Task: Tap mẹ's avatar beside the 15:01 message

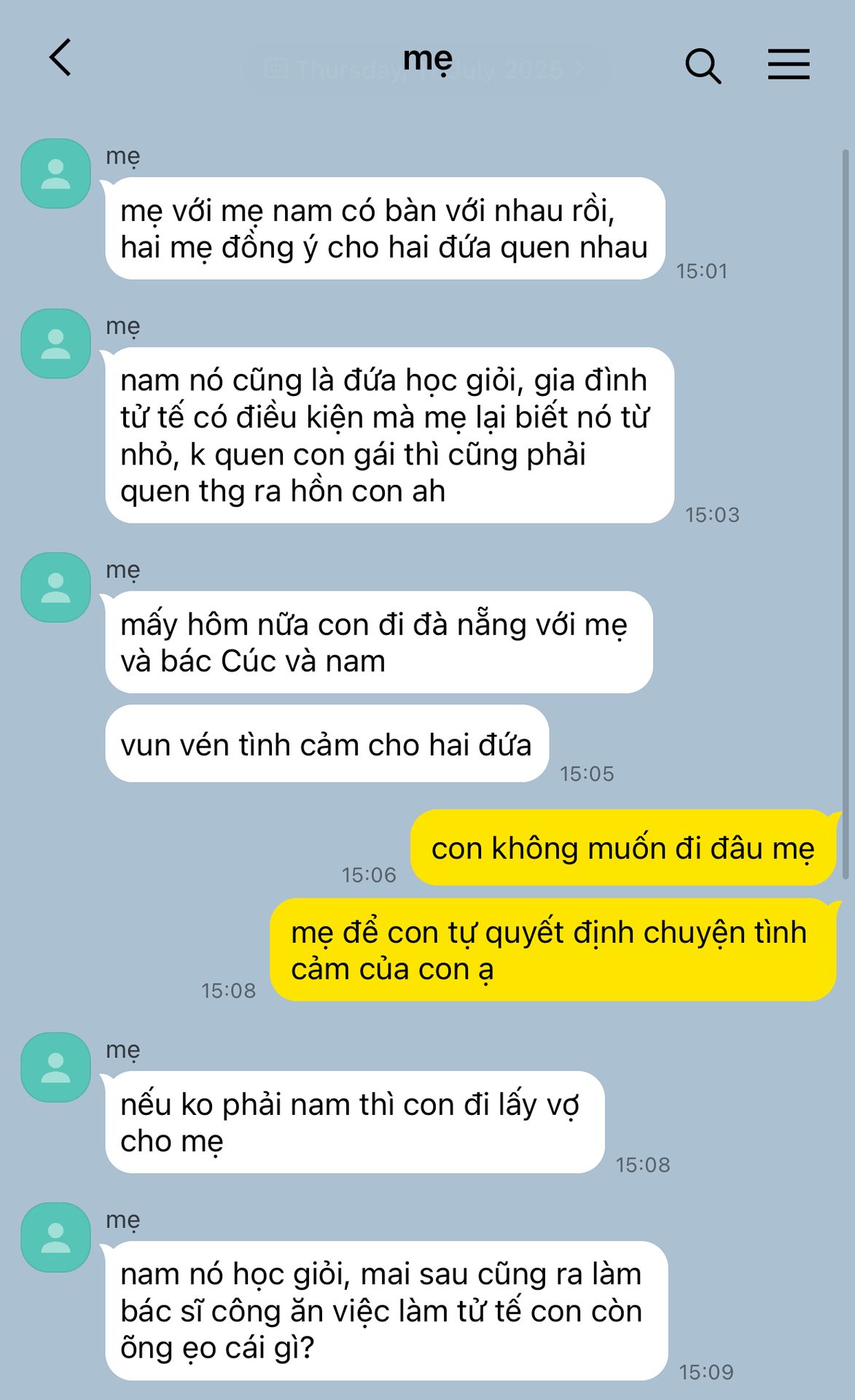Action: tap(55, 174)
